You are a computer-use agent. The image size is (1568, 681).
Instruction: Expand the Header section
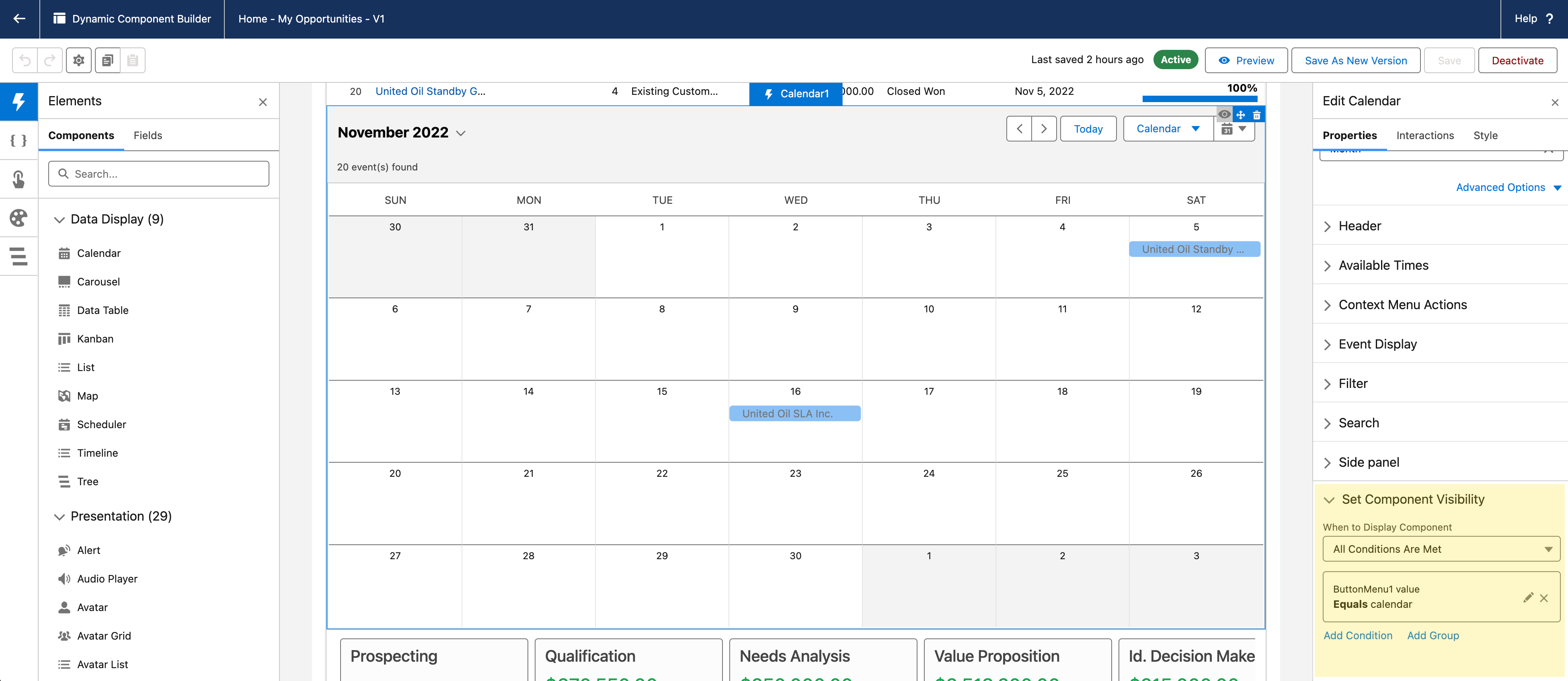click(x=1440, y=226)
